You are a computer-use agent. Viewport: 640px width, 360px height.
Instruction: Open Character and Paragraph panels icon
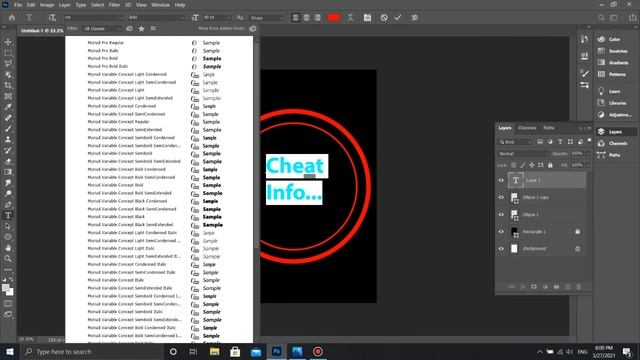pos(367,18)
